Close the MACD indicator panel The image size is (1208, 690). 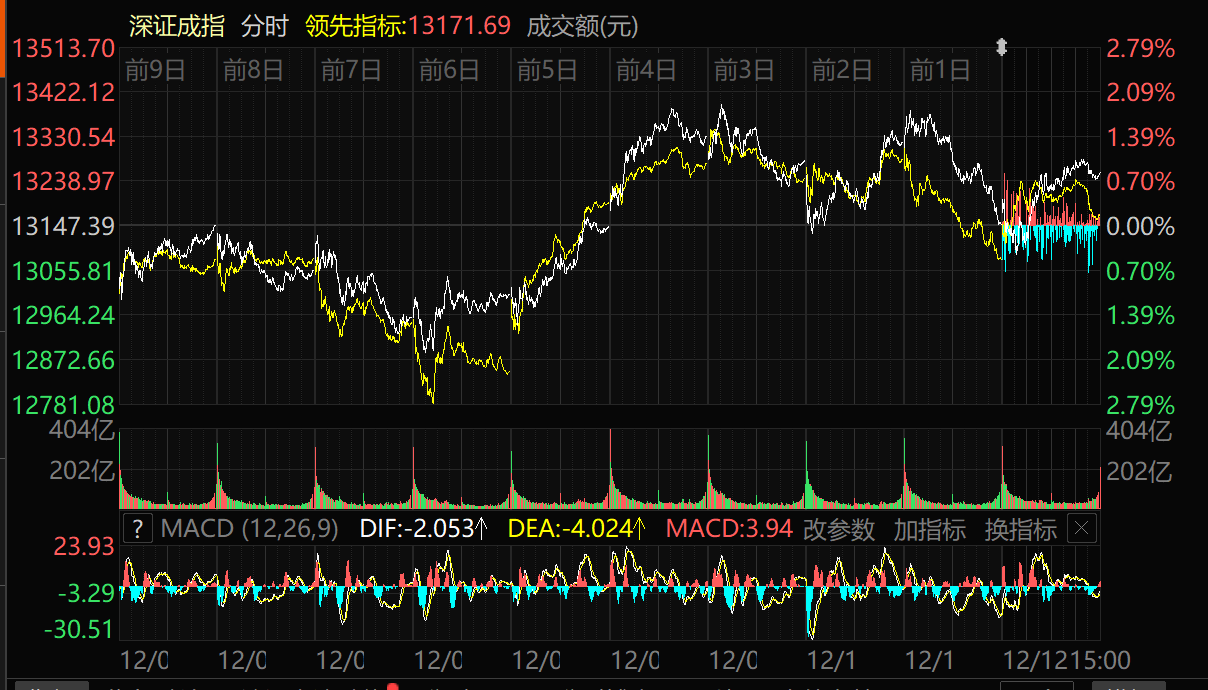[1082, 529]
